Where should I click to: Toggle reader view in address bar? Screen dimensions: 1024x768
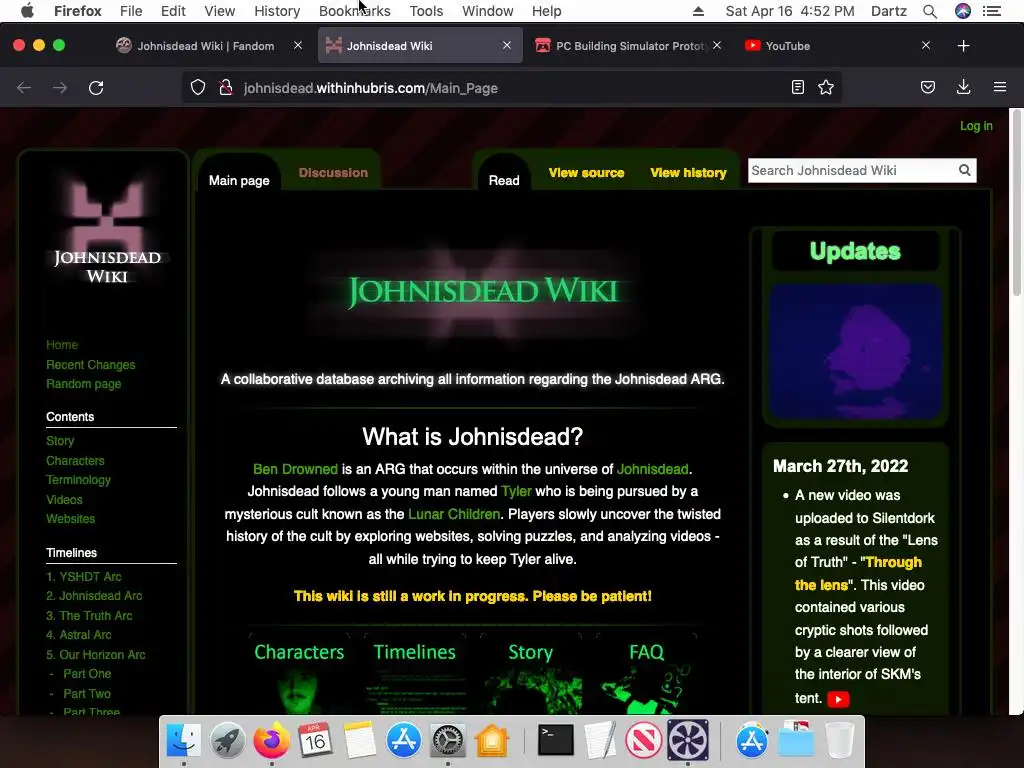[797, 87]
